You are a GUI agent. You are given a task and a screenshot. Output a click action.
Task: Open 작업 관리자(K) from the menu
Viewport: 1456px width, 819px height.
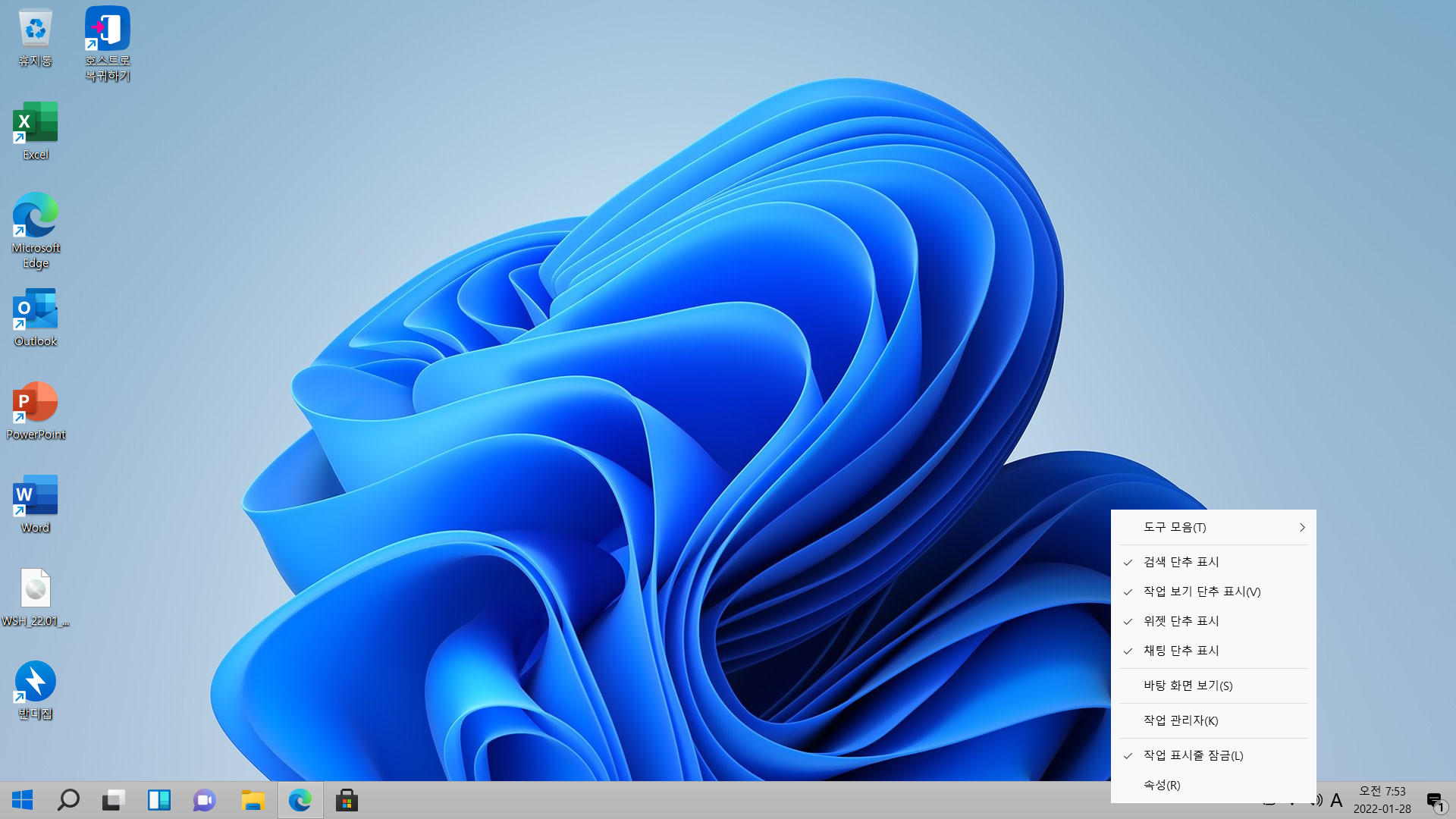pyautogui.click(x=1213, y=720)
